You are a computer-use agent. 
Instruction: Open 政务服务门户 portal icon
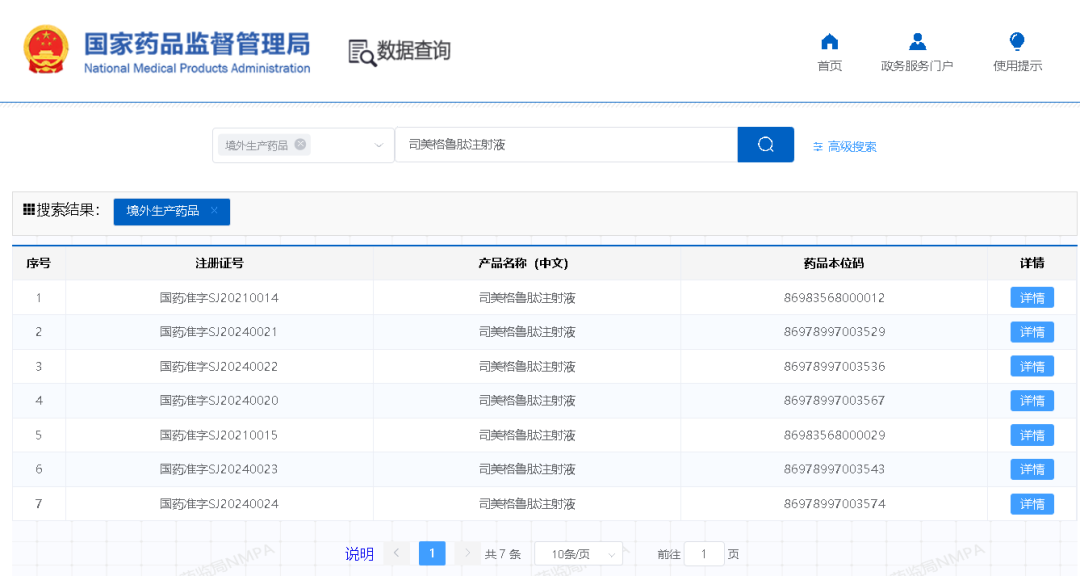[916, 42]
